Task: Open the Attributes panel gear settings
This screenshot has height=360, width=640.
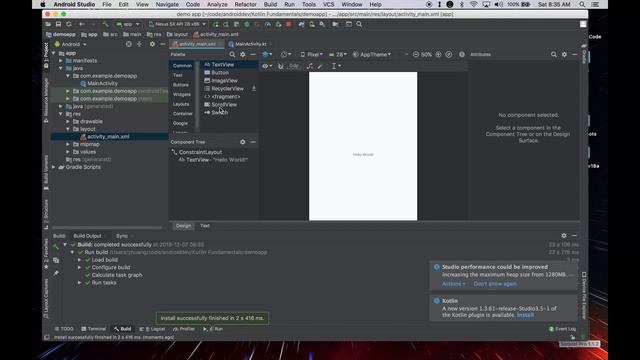Action: tap(564, 54)
